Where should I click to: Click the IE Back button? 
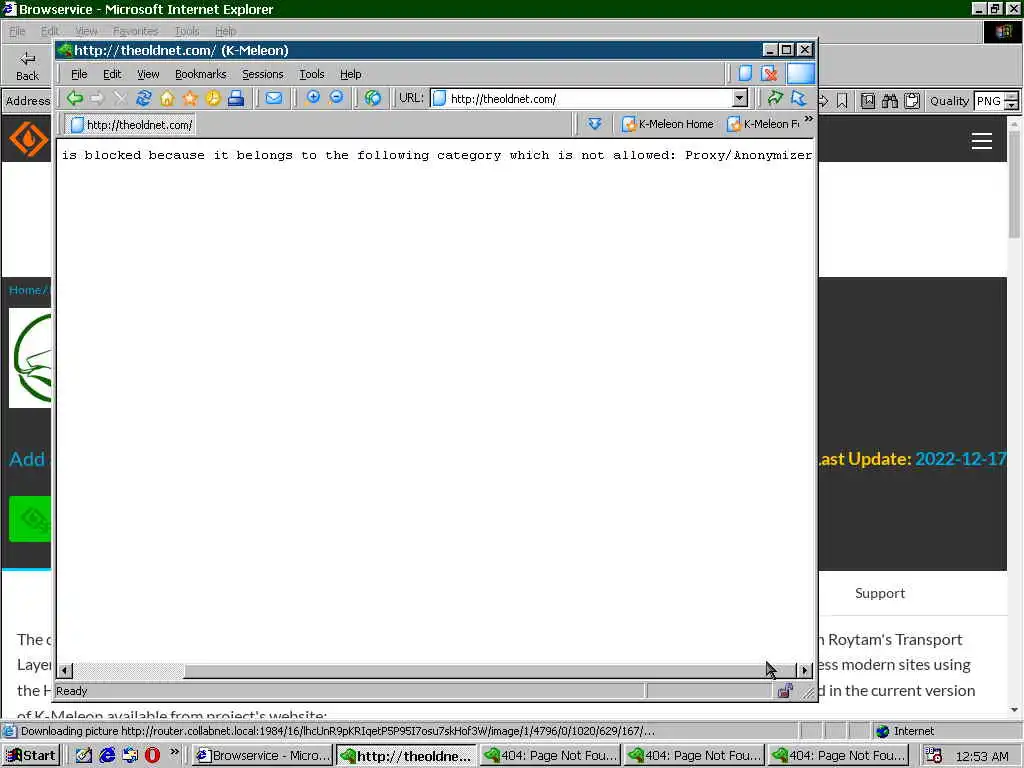tap(27, 65)
